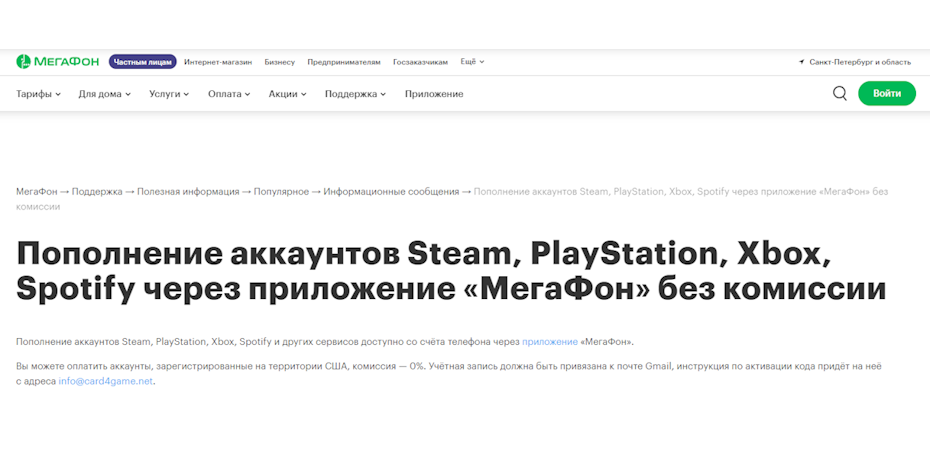The width and height of the screenshot is (930, 450).
Task: Select the Частным лицам tab
Action: (x=142, y=62)
